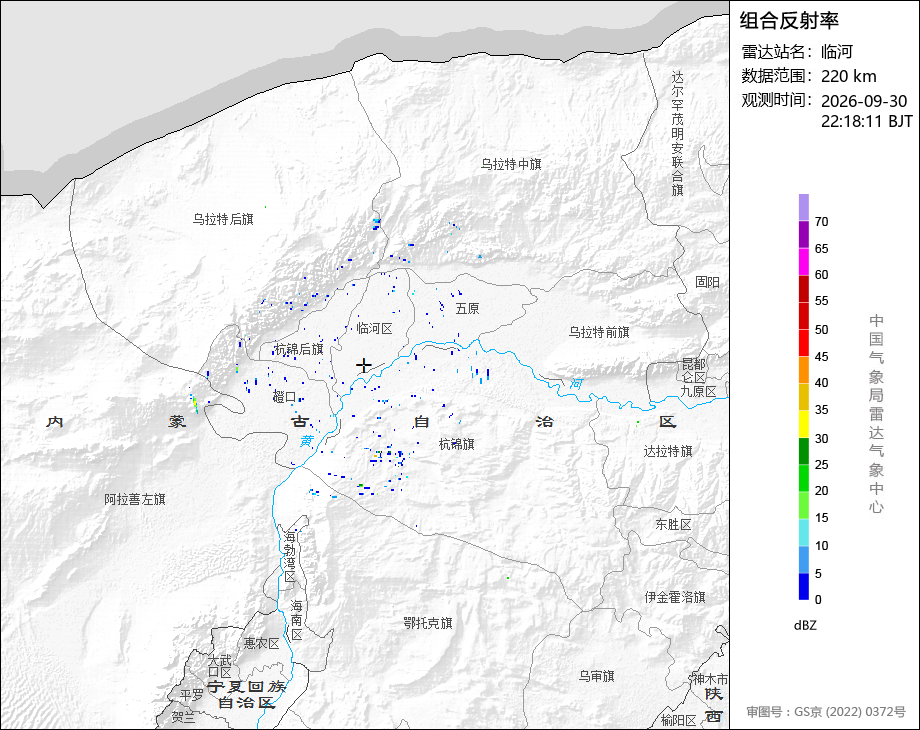Viewport: 920px width, 730px height.
Task: Click the observation time 22:18:11 BJT
Action: (x=867, y=121)
